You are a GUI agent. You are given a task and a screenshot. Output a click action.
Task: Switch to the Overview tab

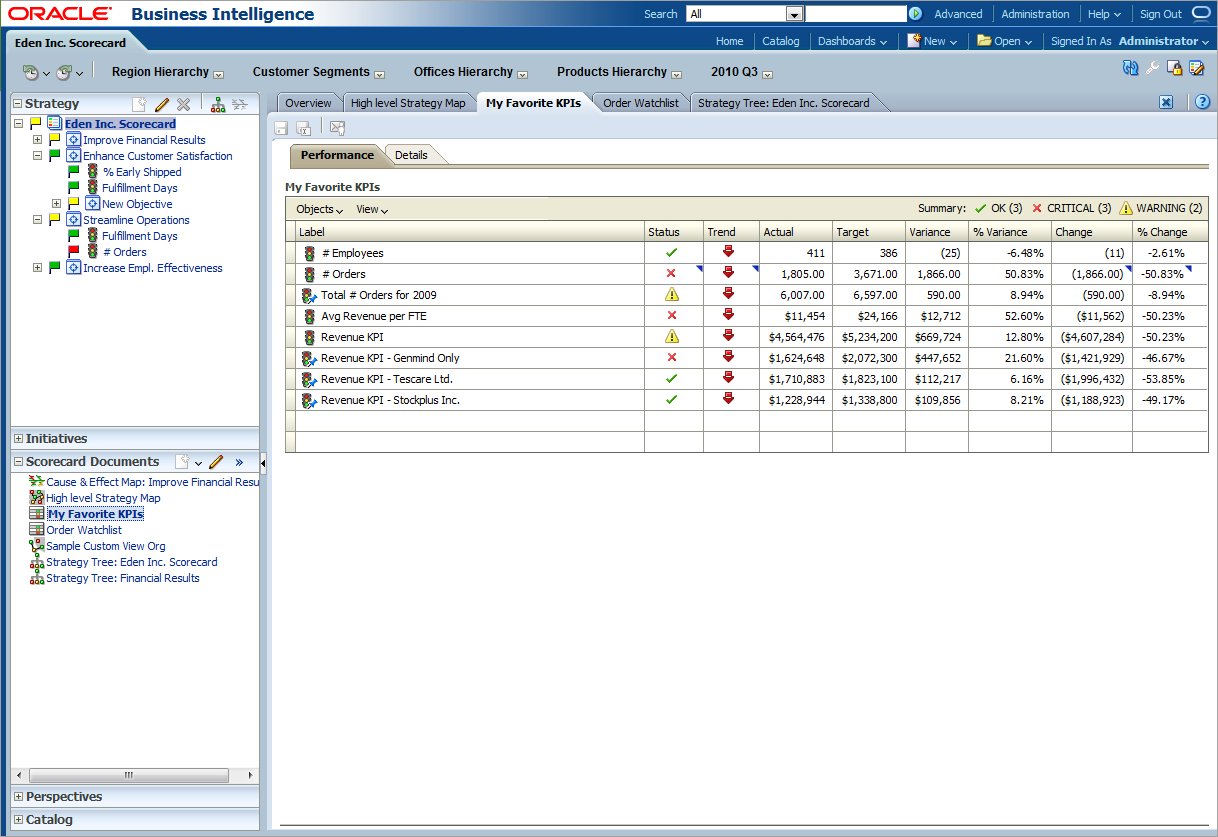click(308, 103)
